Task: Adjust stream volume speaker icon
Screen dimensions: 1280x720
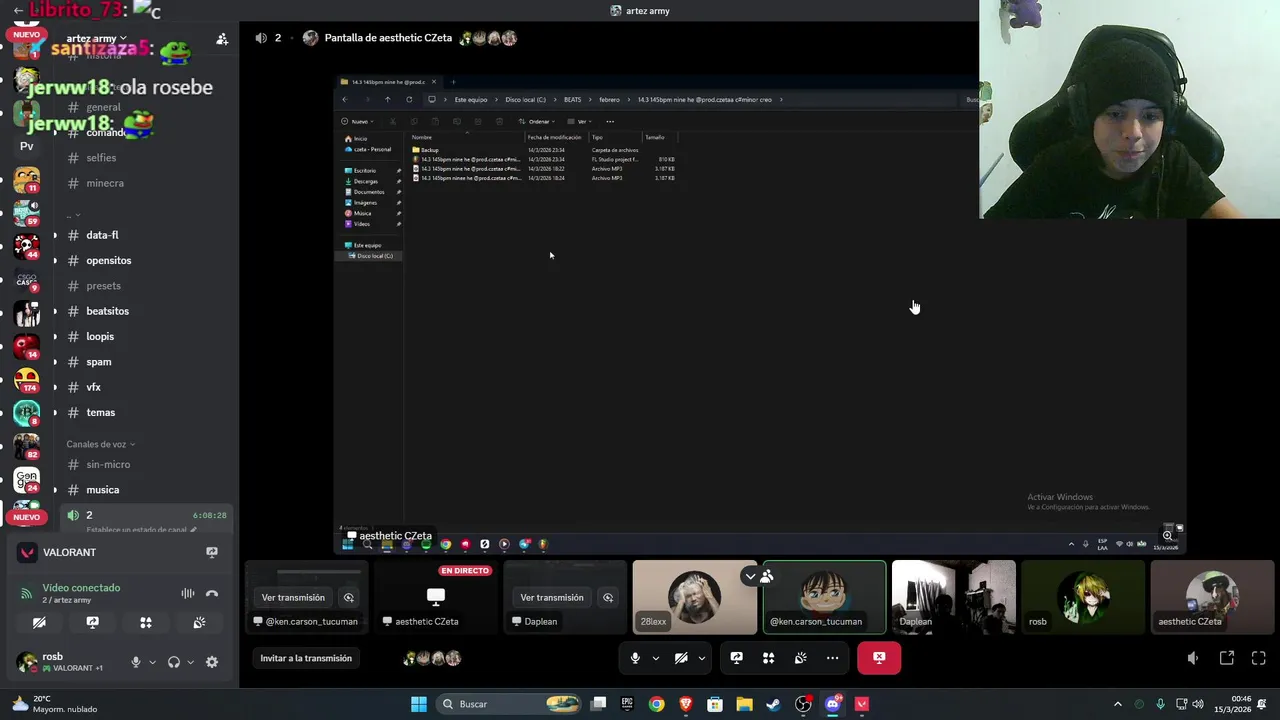Action: [1192, 658]
